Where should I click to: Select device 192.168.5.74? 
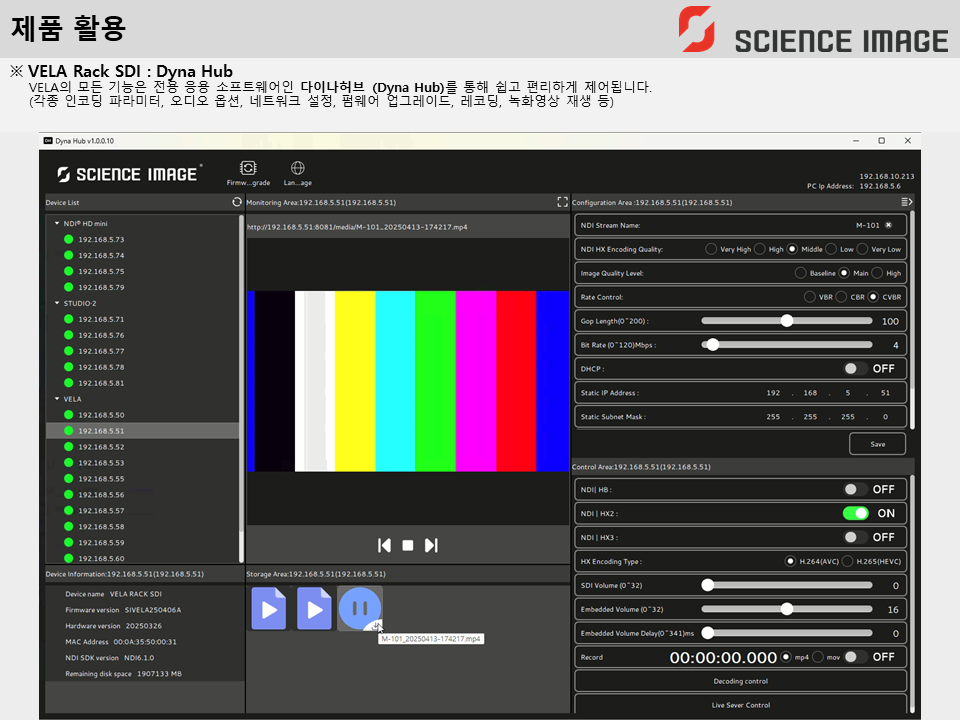pyautogui.click(x=101, y=255)
